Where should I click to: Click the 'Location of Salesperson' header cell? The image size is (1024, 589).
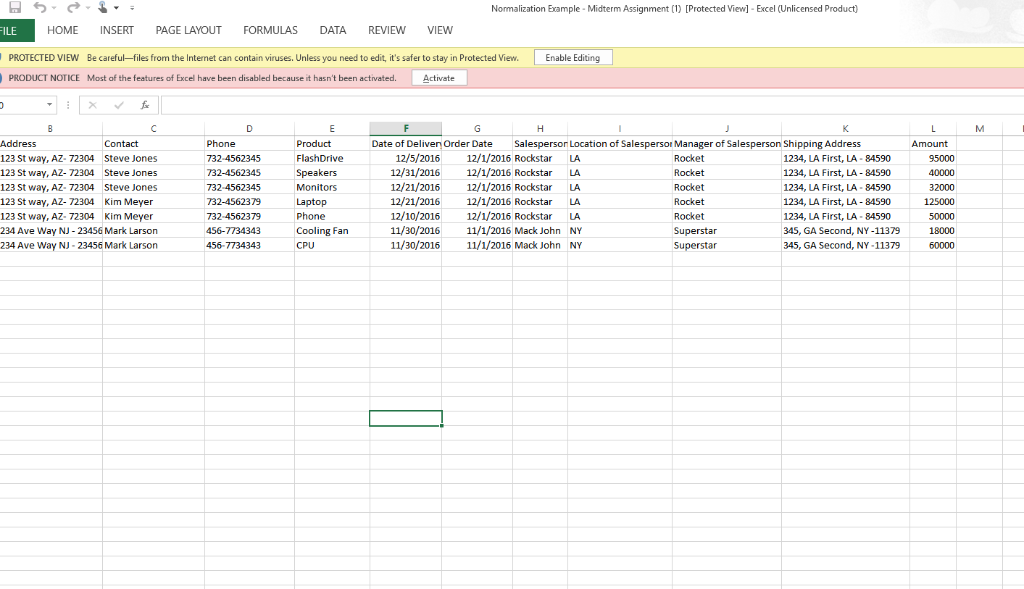(620, 144)
